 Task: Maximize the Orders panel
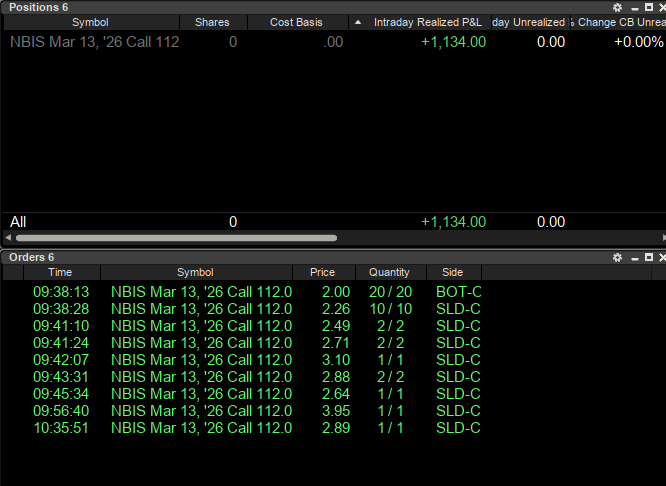tap(649, 257)
